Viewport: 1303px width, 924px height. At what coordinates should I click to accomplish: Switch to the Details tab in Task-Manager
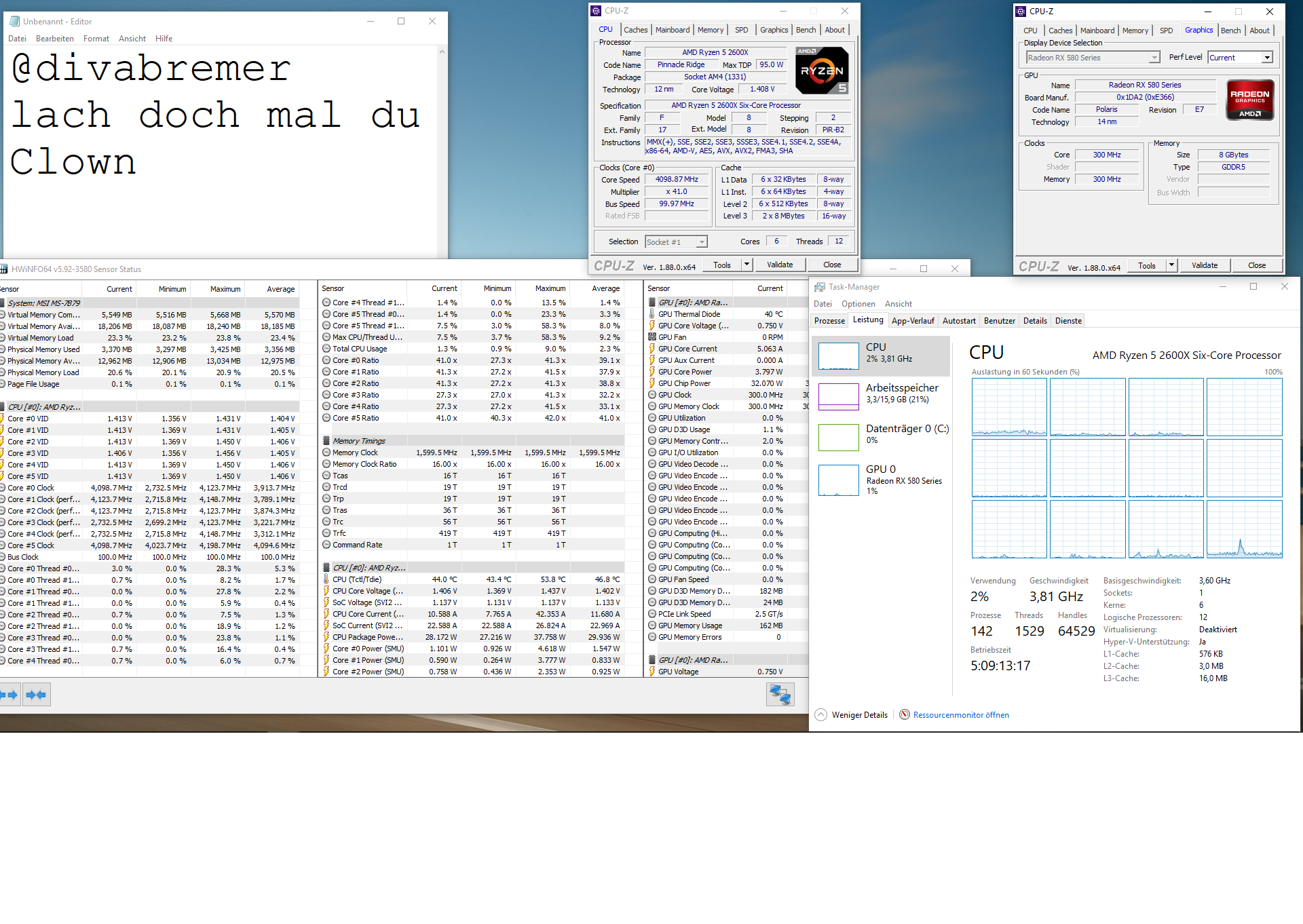(x=1035, y=321)
